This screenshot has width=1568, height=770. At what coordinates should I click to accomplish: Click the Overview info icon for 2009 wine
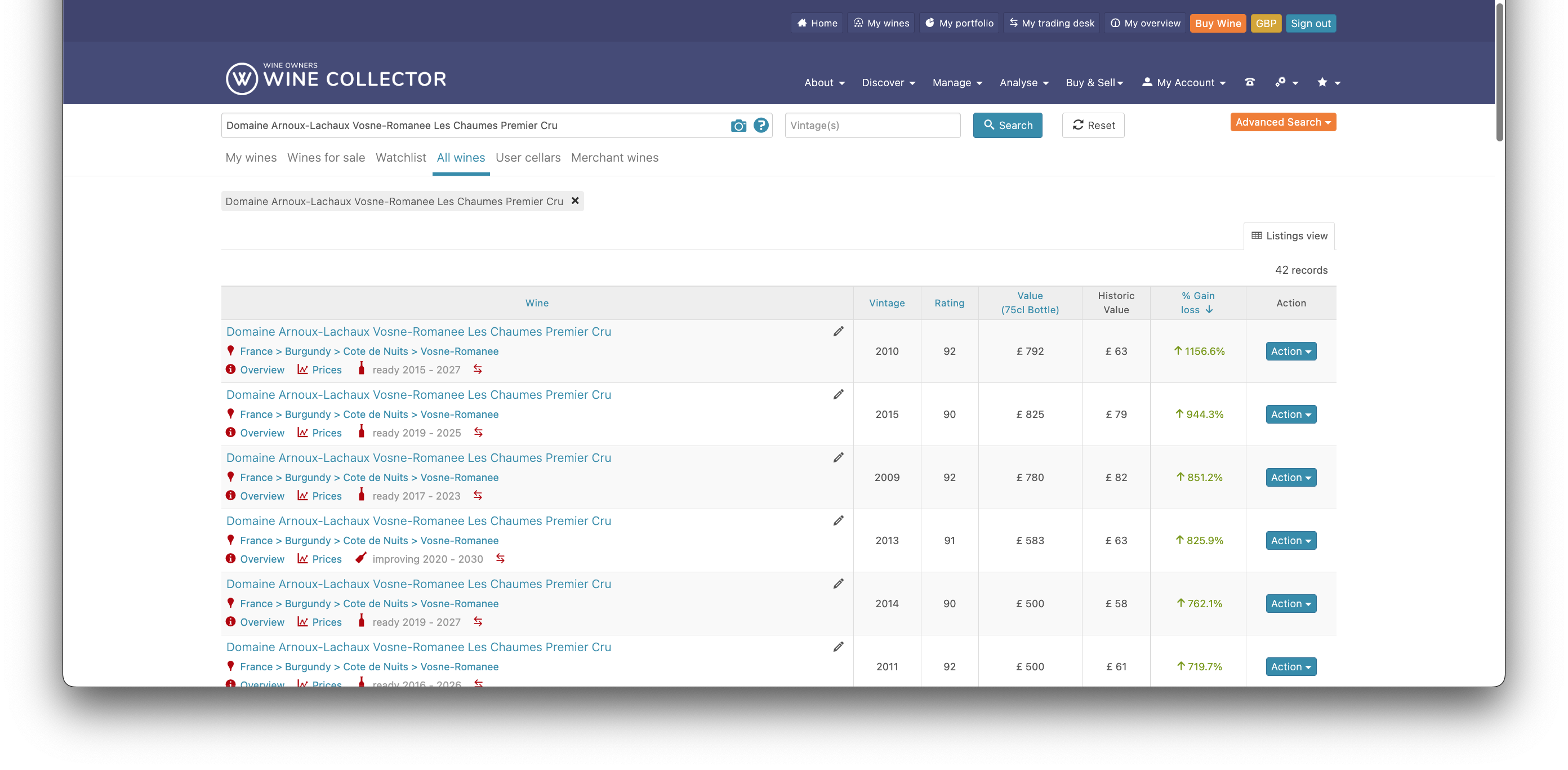[x=231, y=496]
